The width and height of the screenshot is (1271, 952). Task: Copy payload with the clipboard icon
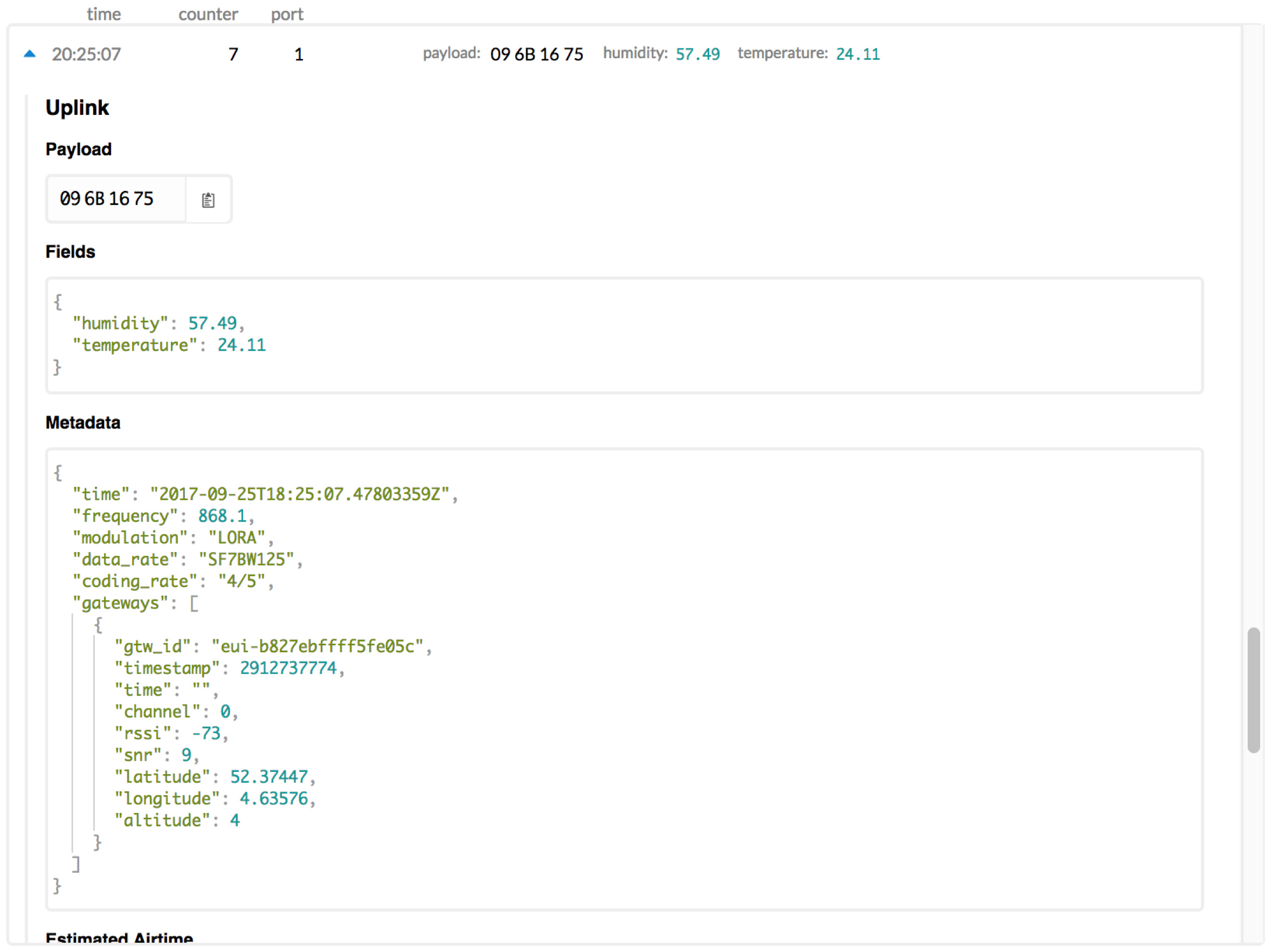click(208, 200)
